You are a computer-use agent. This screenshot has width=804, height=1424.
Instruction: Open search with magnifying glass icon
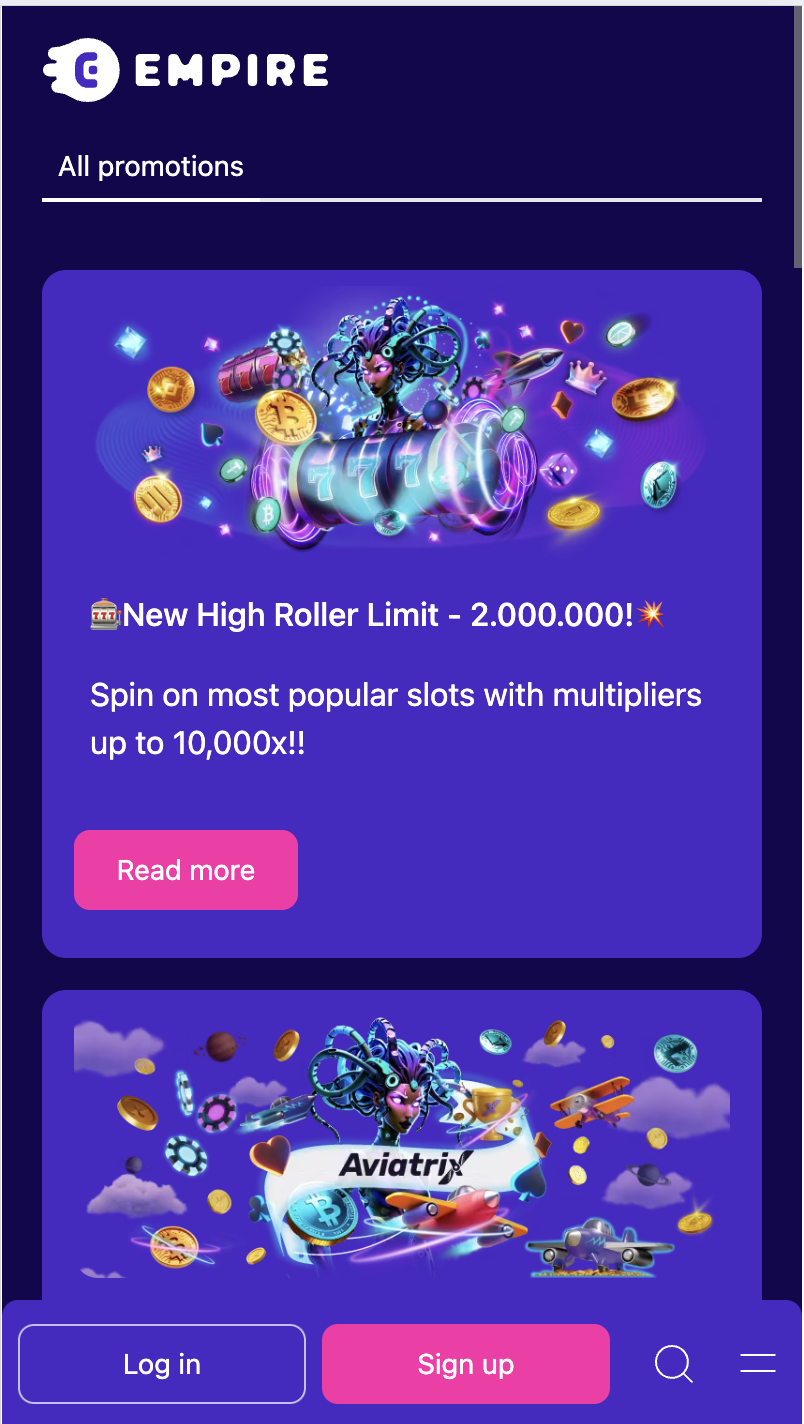(674, 1364)
